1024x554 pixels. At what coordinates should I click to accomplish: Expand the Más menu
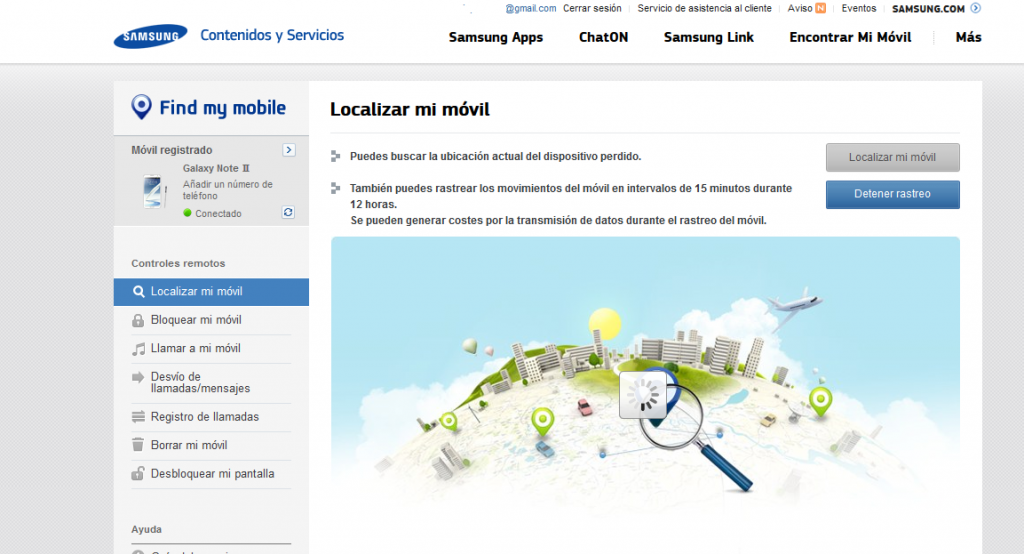coord(968,37)
